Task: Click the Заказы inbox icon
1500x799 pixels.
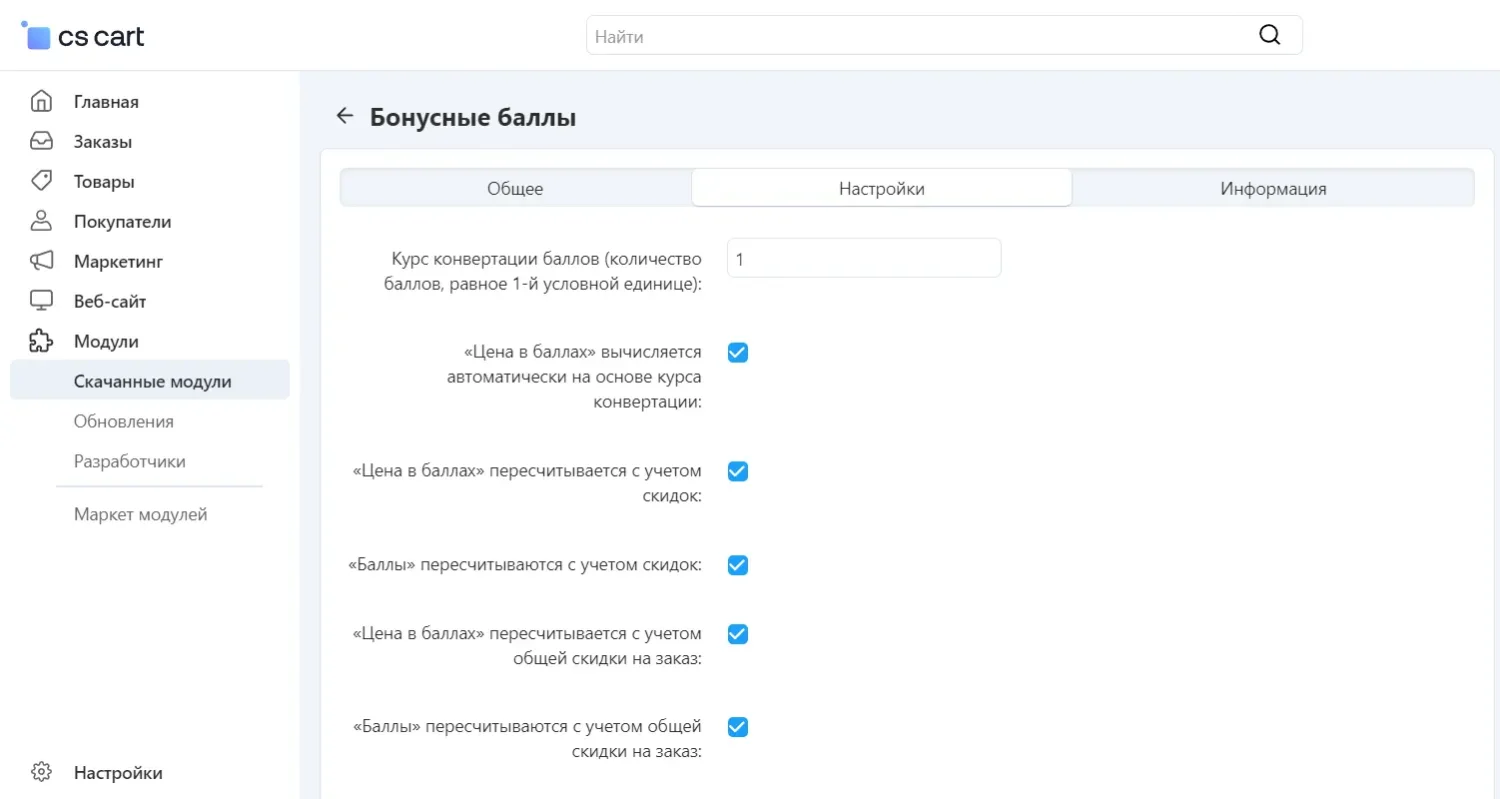Action: tap(41, 141)
